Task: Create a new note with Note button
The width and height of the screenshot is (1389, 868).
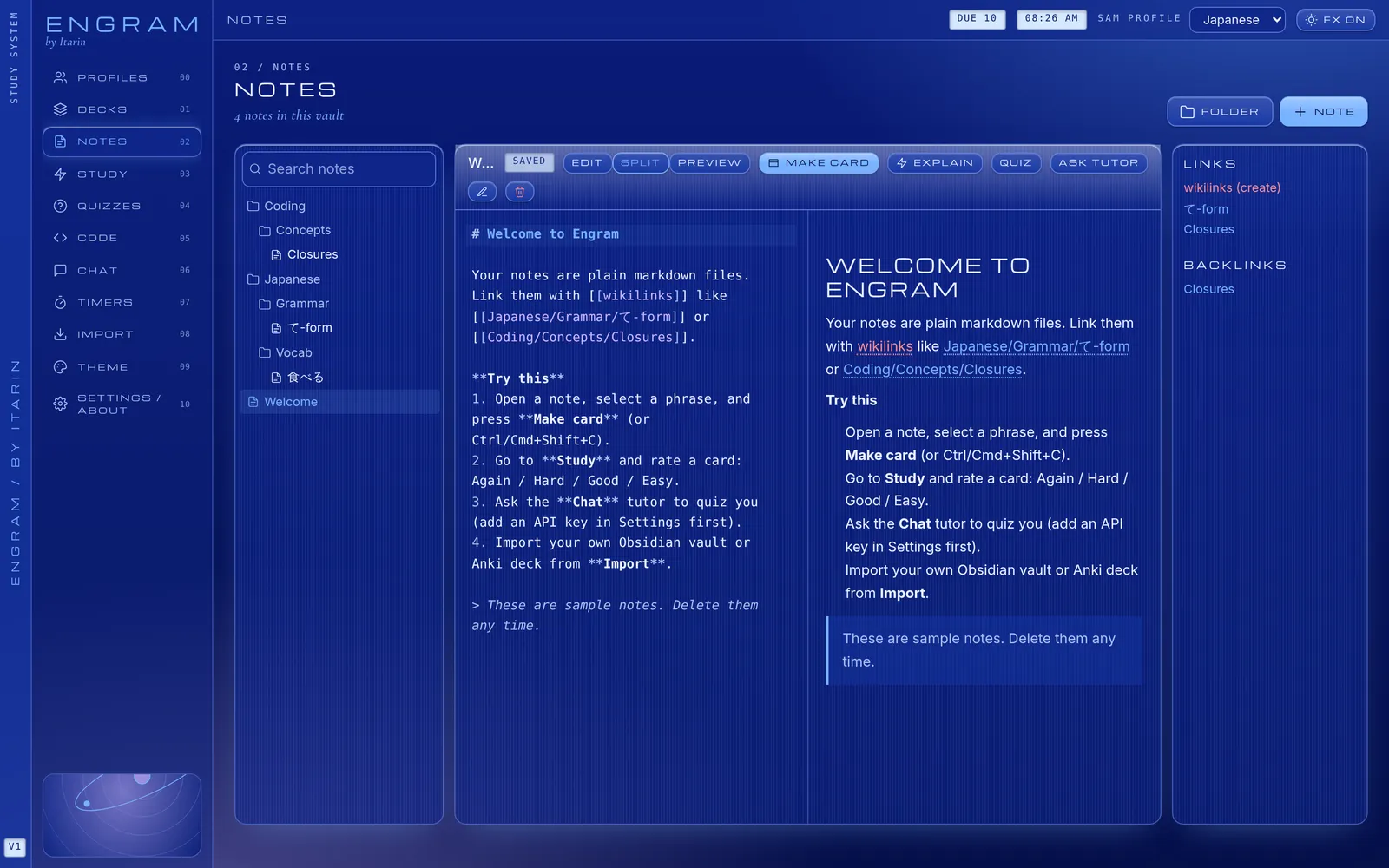Action: pos(1324,111)
